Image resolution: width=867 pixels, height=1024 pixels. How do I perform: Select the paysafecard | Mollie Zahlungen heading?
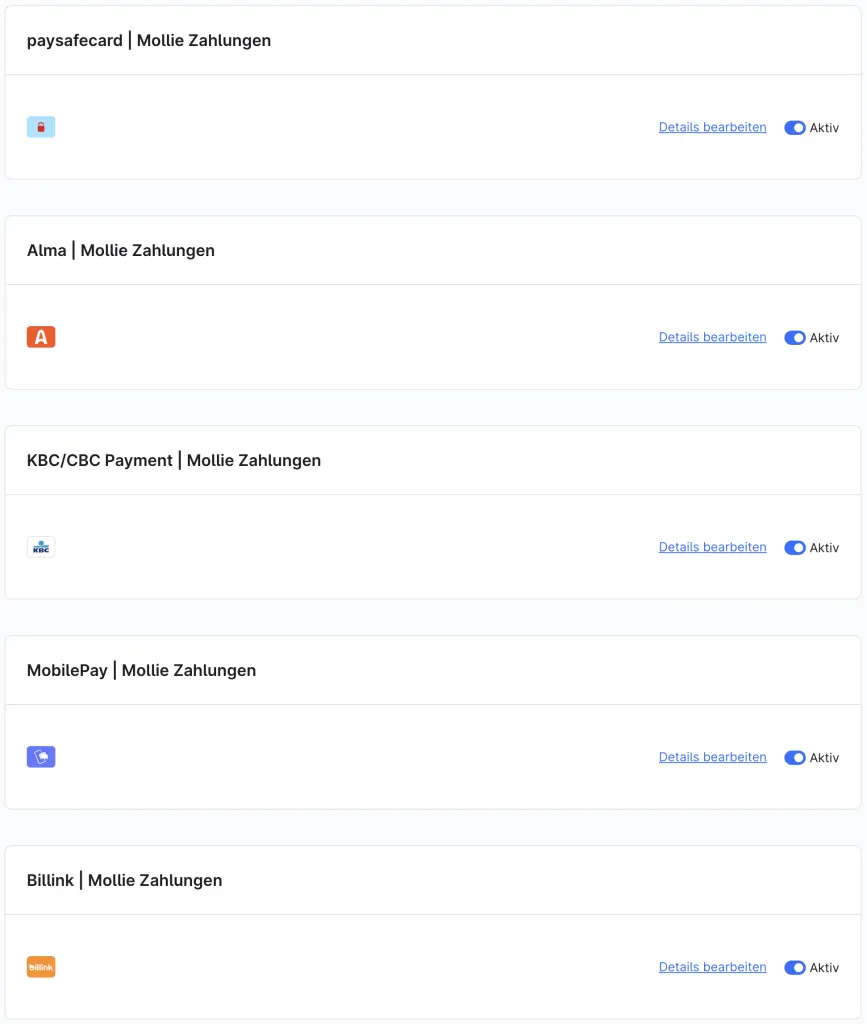pos(149,40)
